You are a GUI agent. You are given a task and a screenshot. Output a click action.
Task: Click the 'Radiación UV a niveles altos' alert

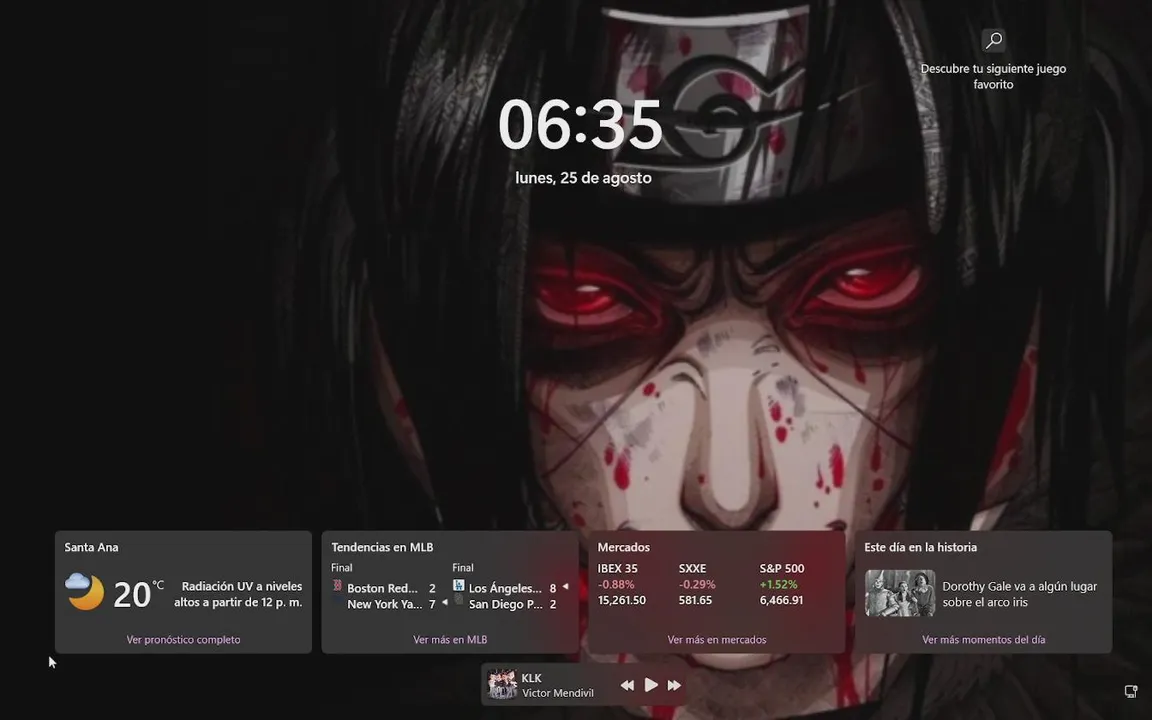tap(238, 594)
